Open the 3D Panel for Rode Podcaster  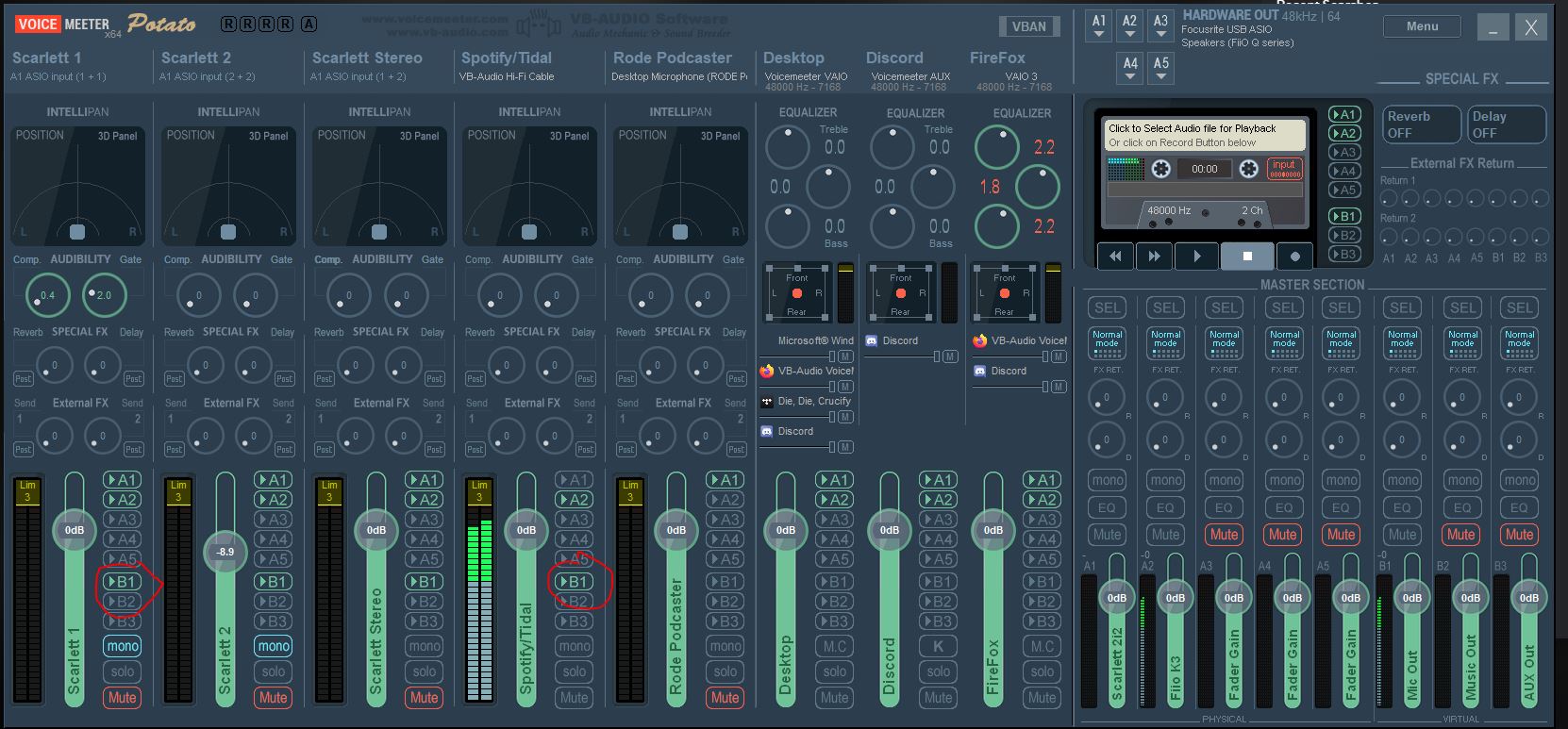click(720, 136)
